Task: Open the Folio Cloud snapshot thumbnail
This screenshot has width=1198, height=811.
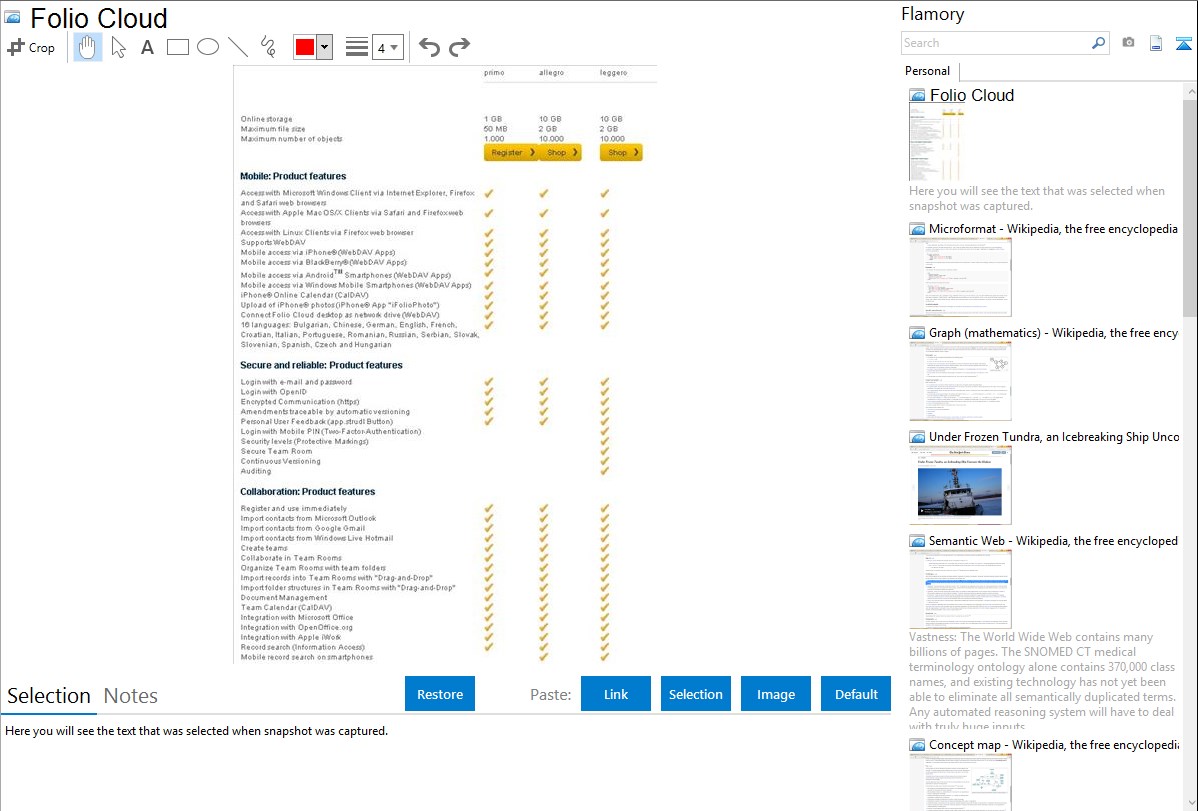Action: pos(936,143)
